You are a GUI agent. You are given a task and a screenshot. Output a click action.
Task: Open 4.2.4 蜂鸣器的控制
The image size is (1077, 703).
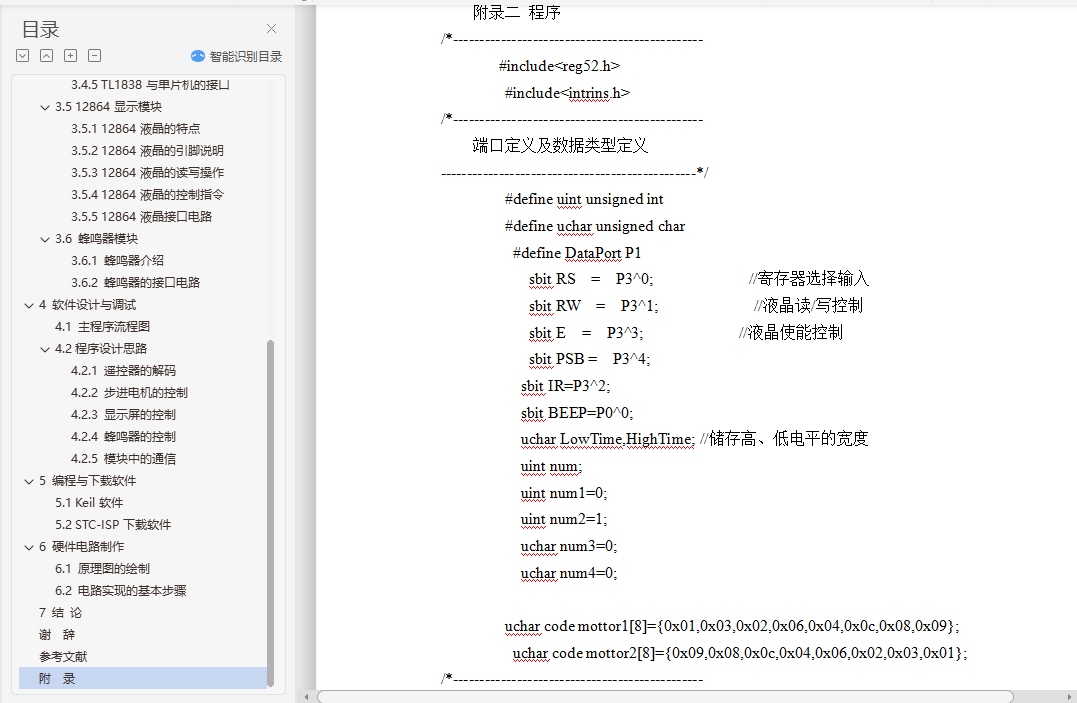(x=123, y=436)
